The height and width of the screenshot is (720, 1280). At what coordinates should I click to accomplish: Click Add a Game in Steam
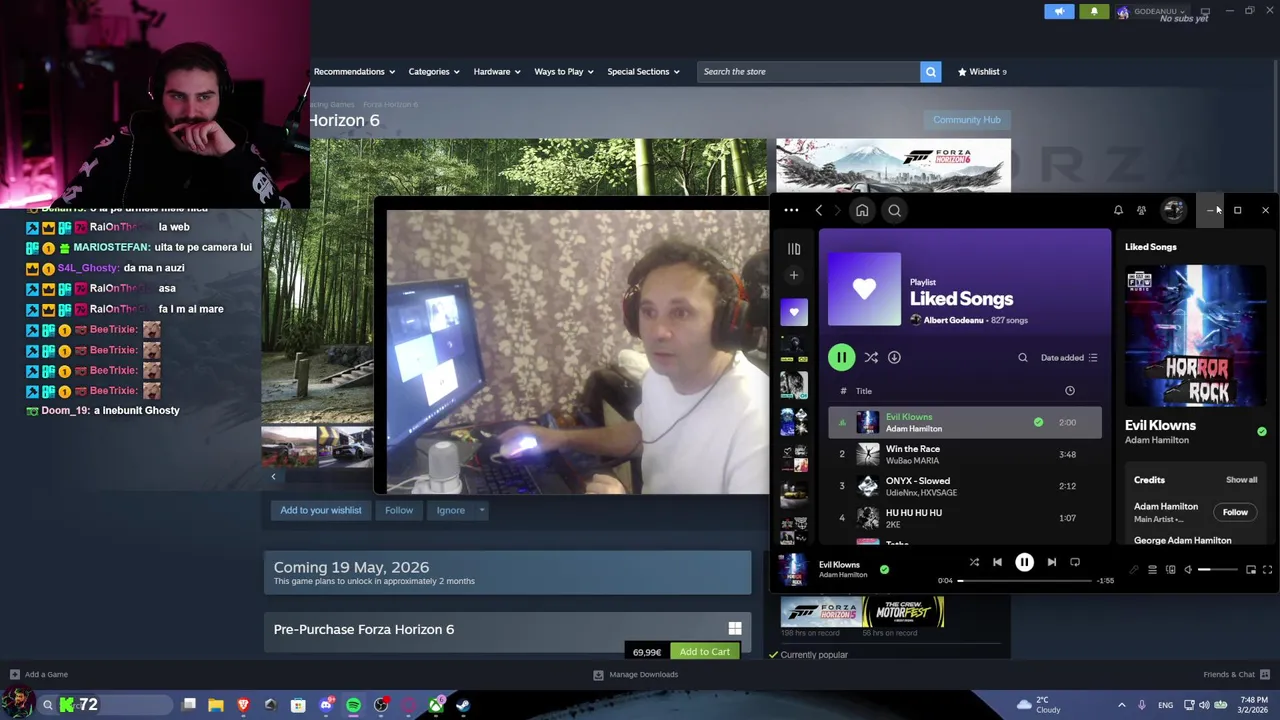pos(39,674)
